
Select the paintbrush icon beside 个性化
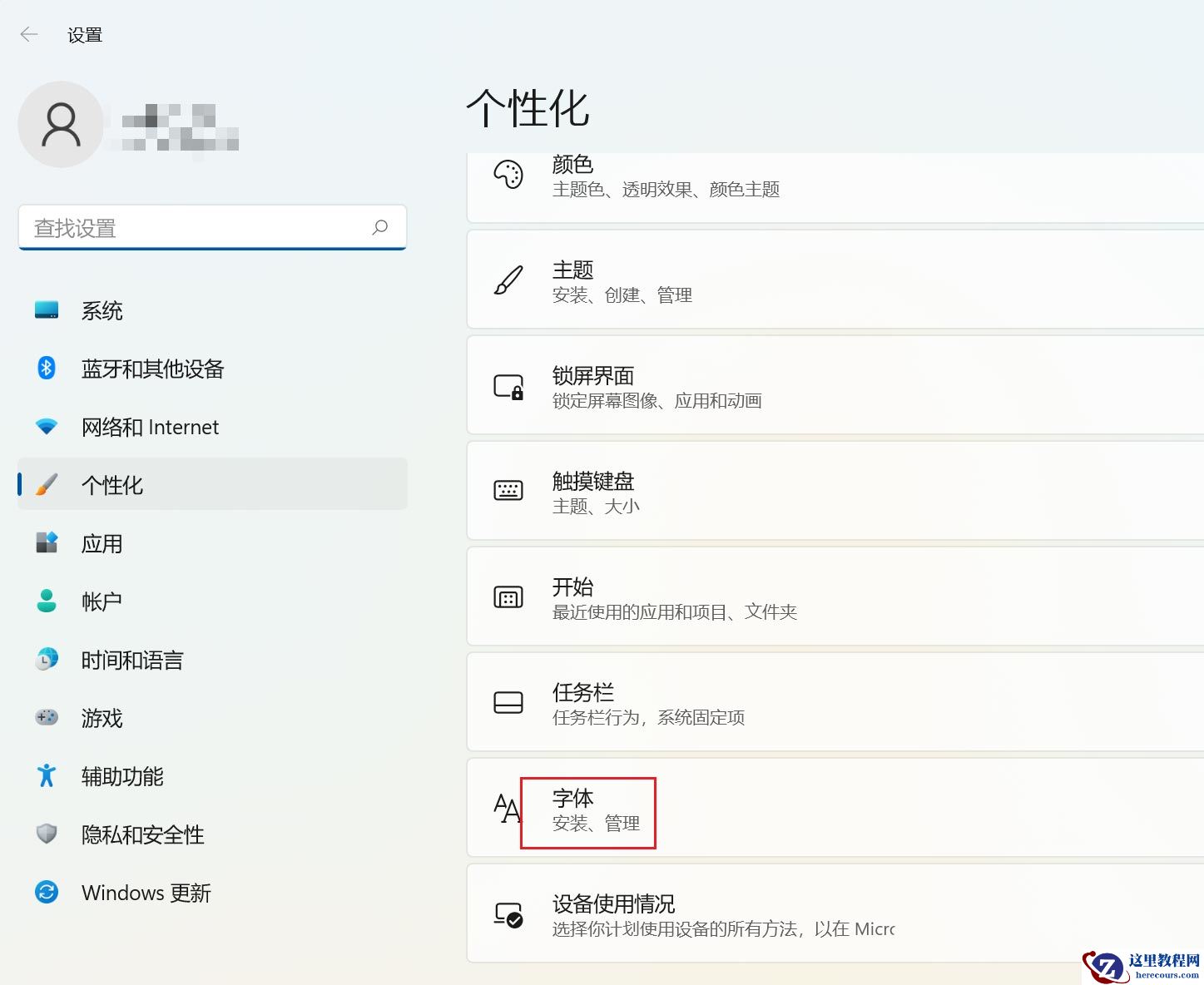47,484
